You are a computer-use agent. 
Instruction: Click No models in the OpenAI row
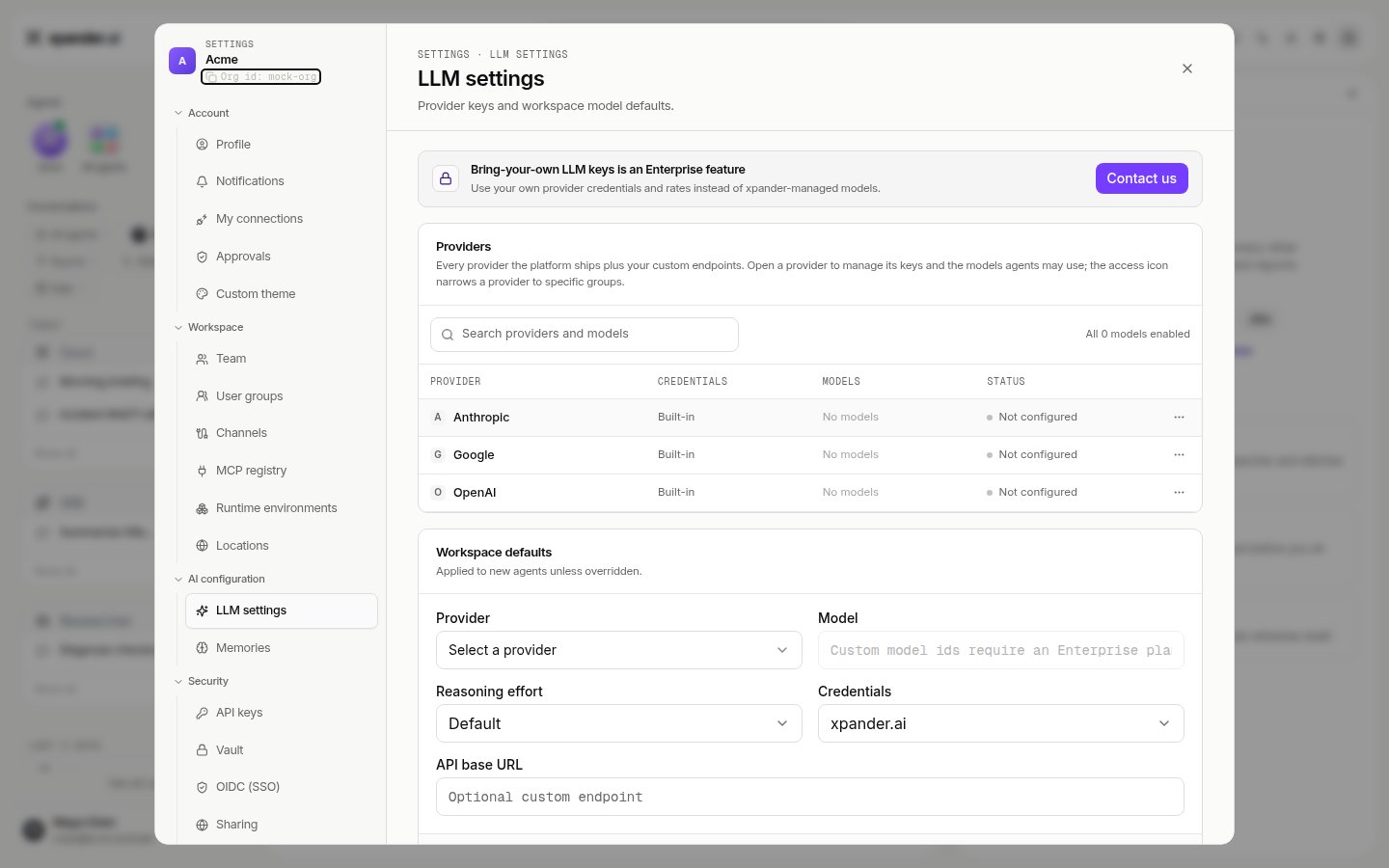[x=851, y=493]
